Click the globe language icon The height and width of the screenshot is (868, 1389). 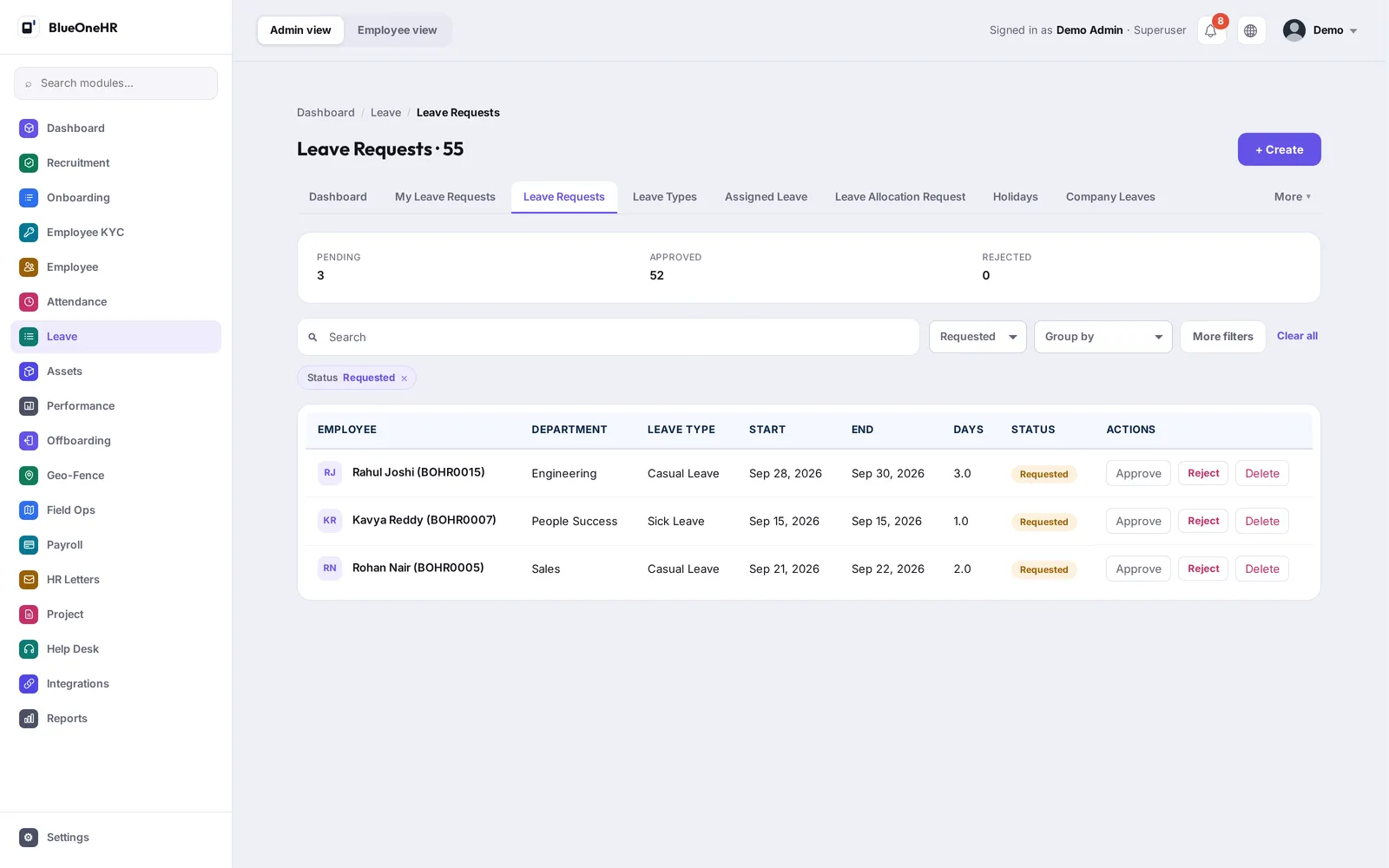click(1251, 30)
